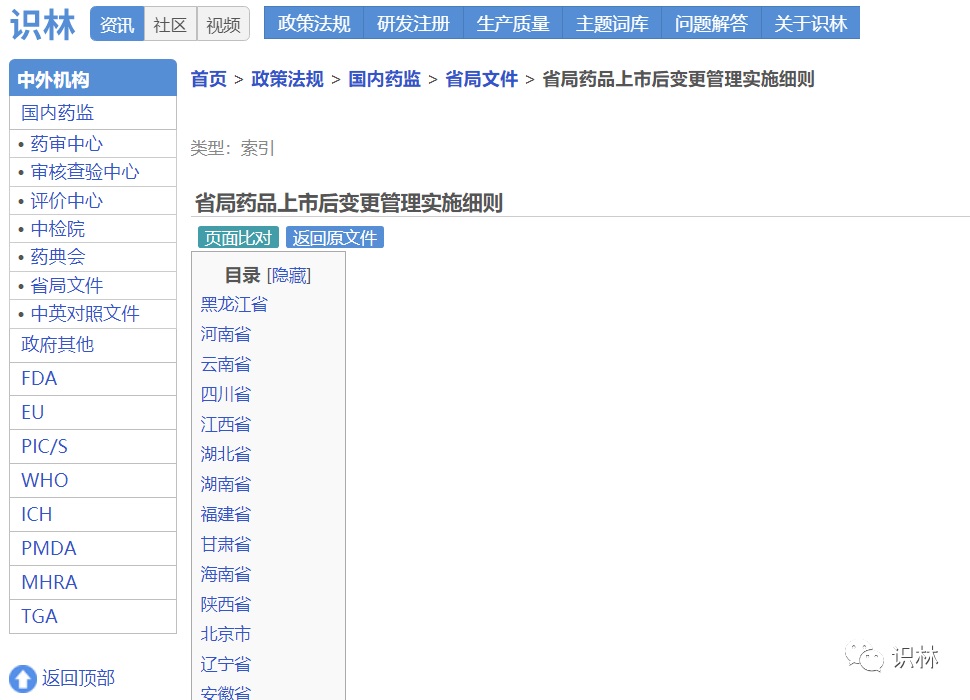970x700 pixels.
Task: Click the 中外机构 sidebar header
Action: click(x=93, y=78)
